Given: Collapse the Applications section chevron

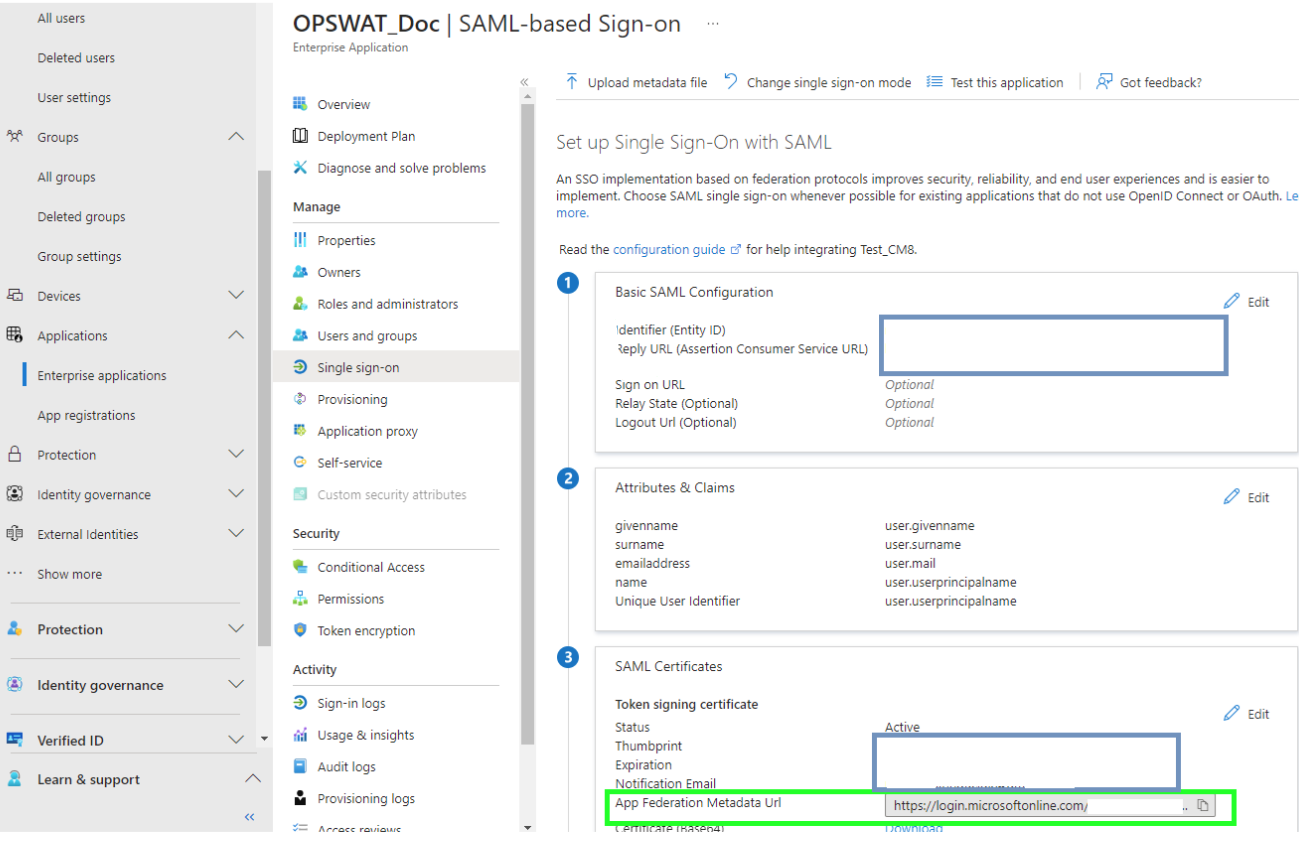Looking at the screenshot, I should point(236,336).
